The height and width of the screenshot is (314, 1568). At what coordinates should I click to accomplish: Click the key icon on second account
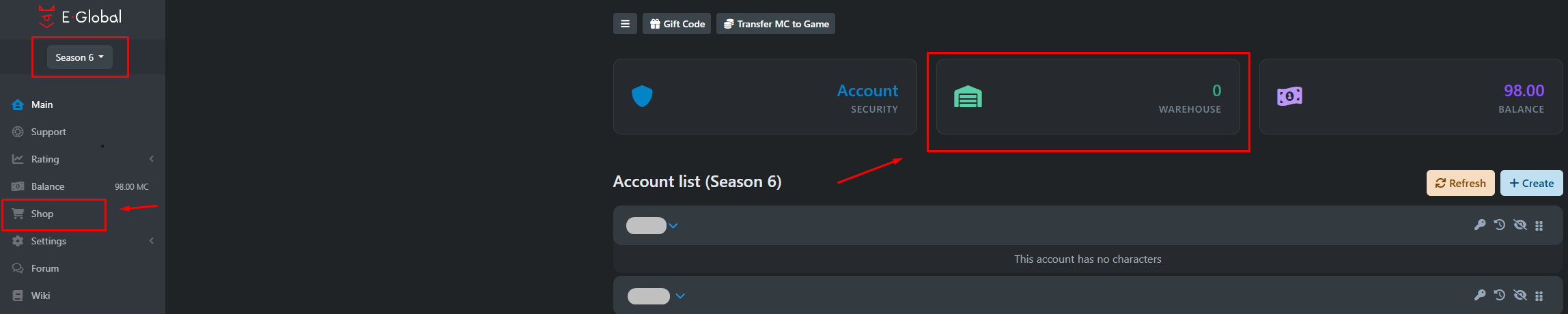click(1480, 295)
